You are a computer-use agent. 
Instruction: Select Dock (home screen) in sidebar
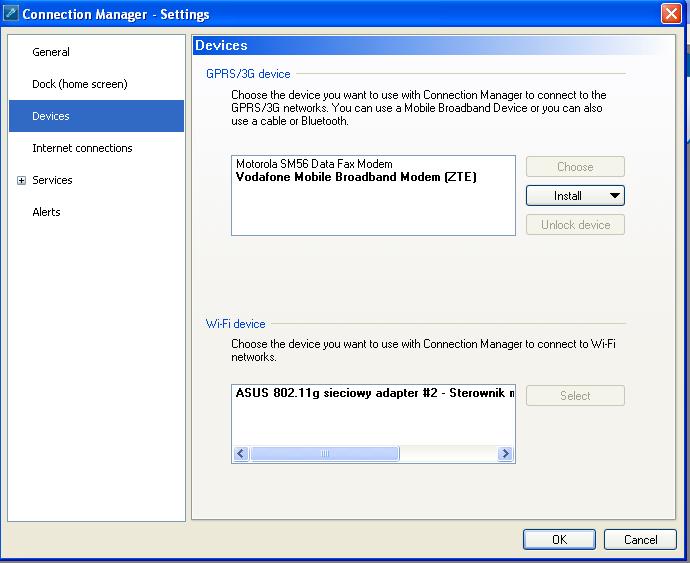pos(80,84)
